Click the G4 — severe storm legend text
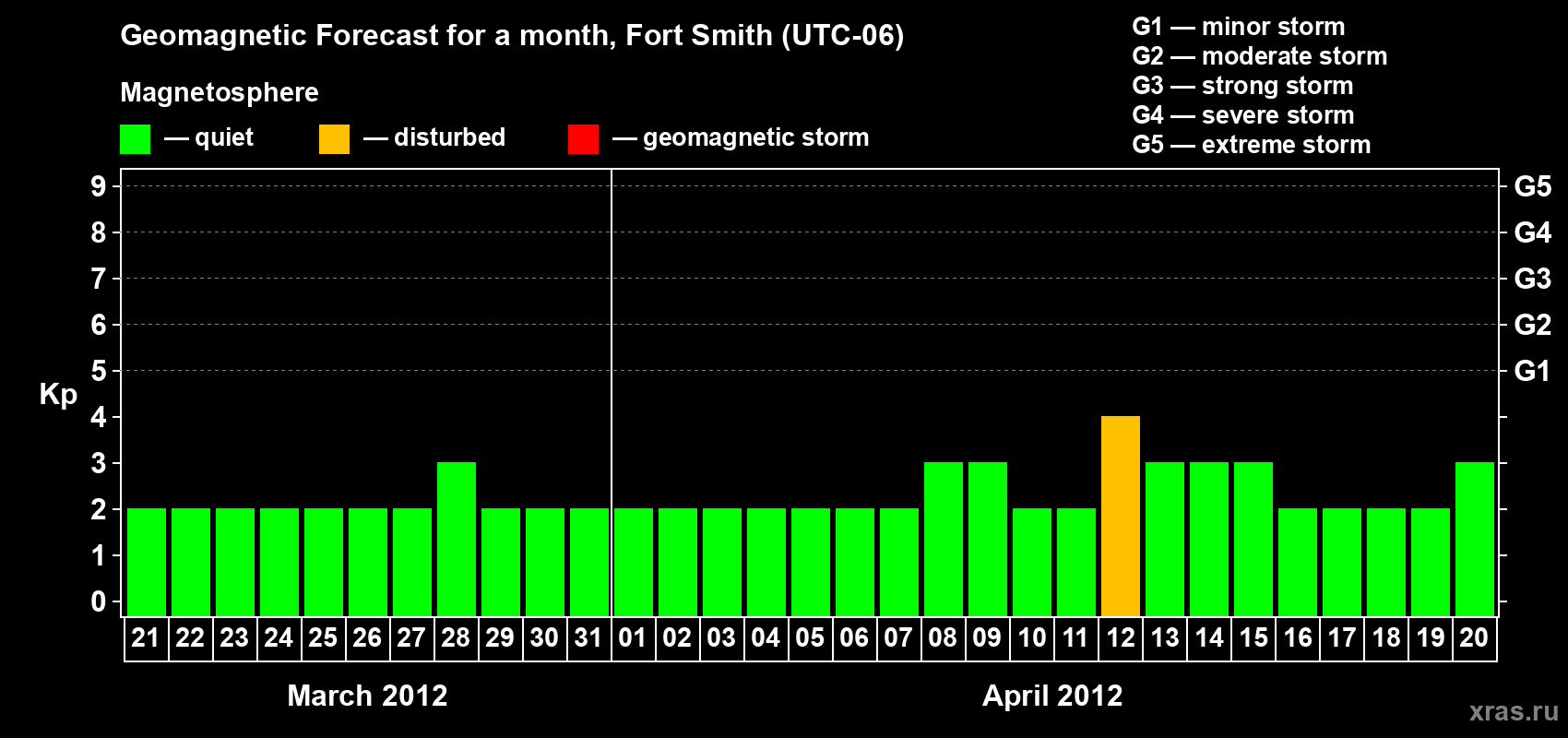This screenshot has width=1568, height=738. point(1243,115)
